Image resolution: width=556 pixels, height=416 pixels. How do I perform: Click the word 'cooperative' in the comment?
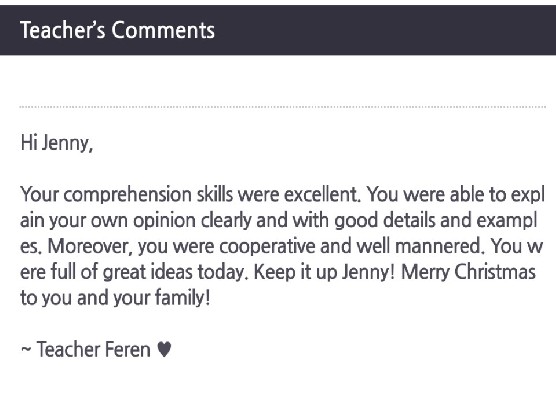(267, 246)
